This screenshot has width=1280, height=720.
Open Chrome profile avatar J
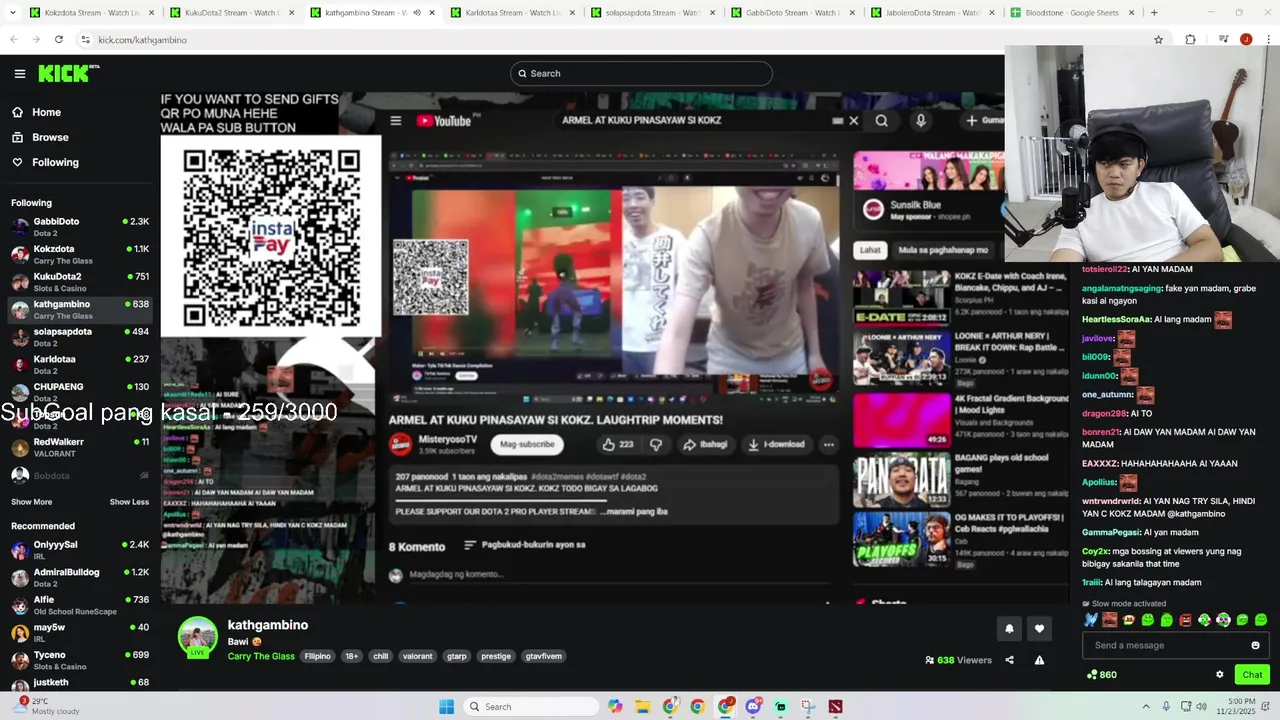tap(1246, 39)
